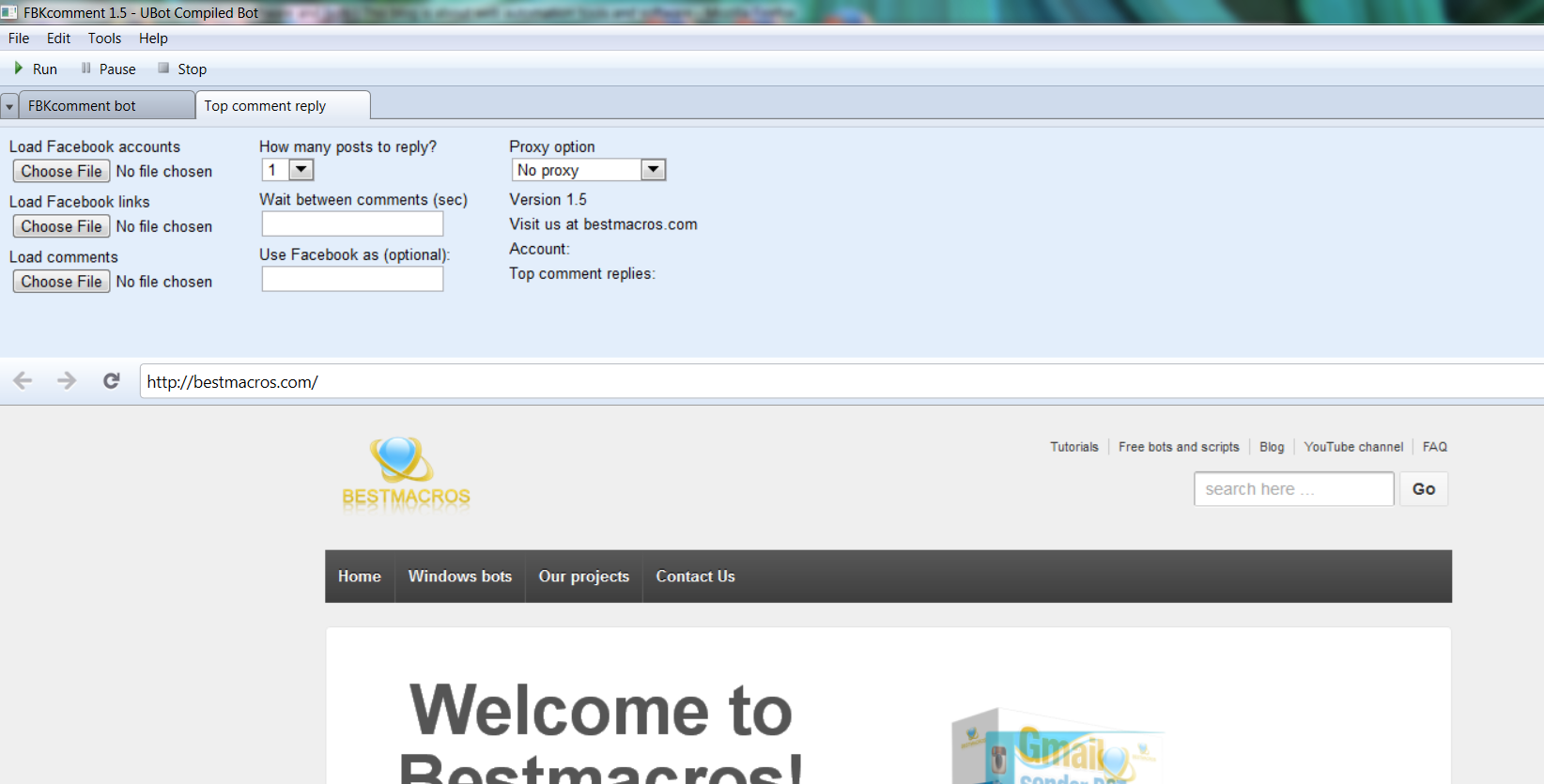Viewport: 1544px width, 784px height.
Task: Choose file for Facebook accounts
Action: (61, 171)
